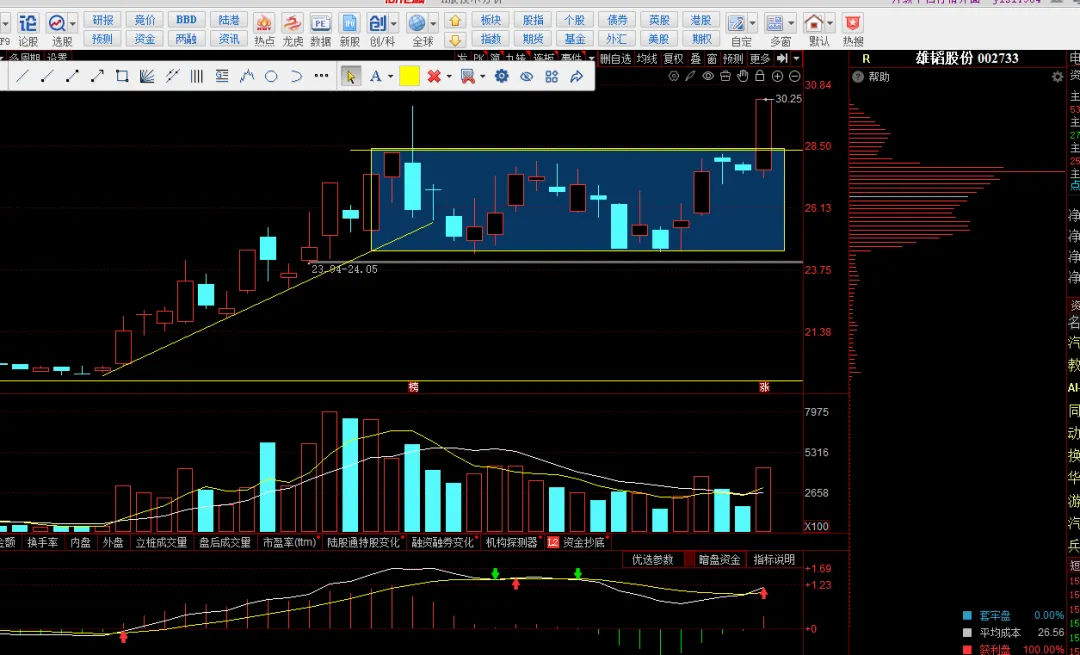
Task: Open the 热搜 hot search icon
Action: (x=853, y=30)
